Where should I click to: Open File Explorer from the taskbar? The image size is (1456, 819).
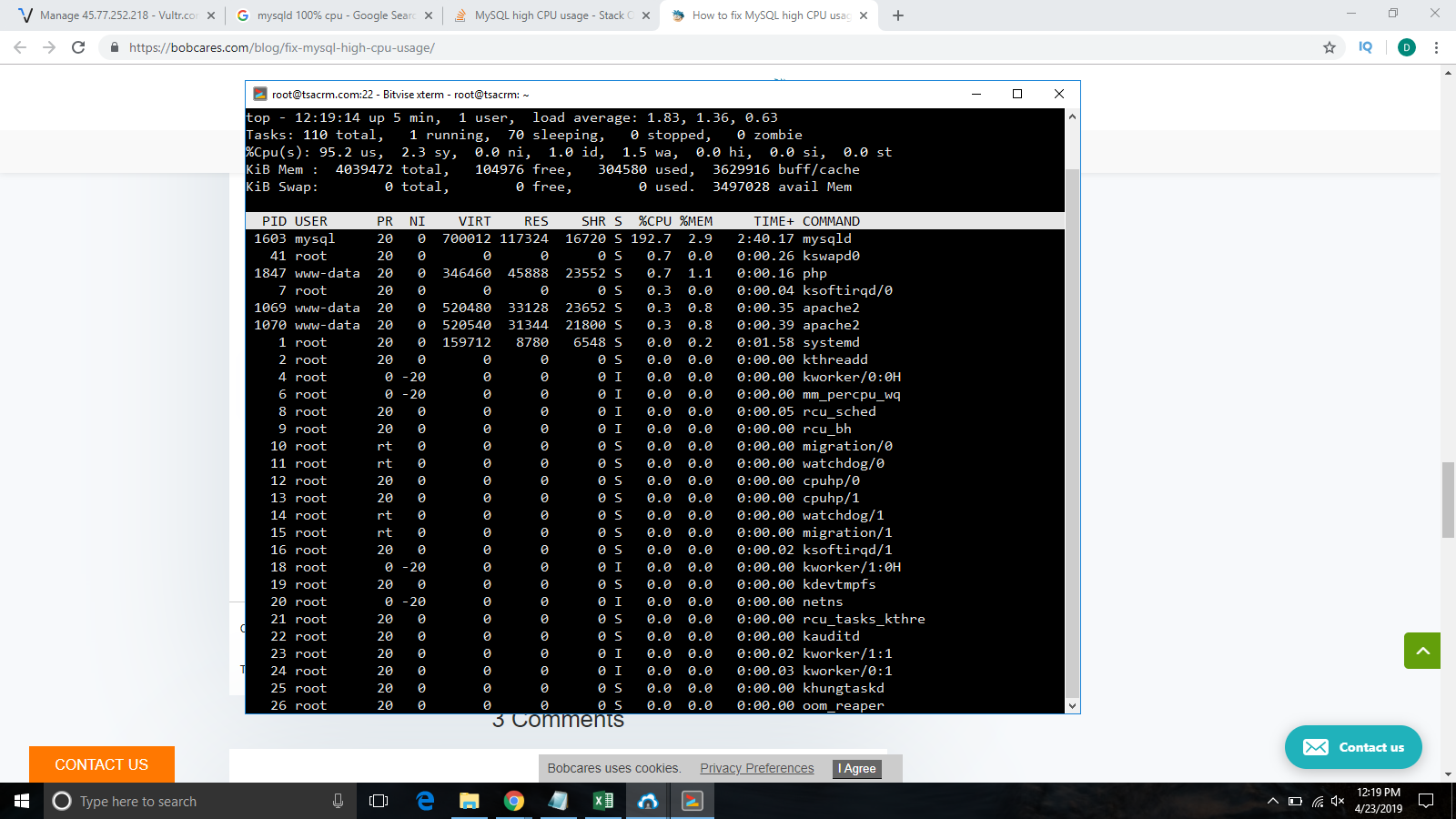point(470,801)
